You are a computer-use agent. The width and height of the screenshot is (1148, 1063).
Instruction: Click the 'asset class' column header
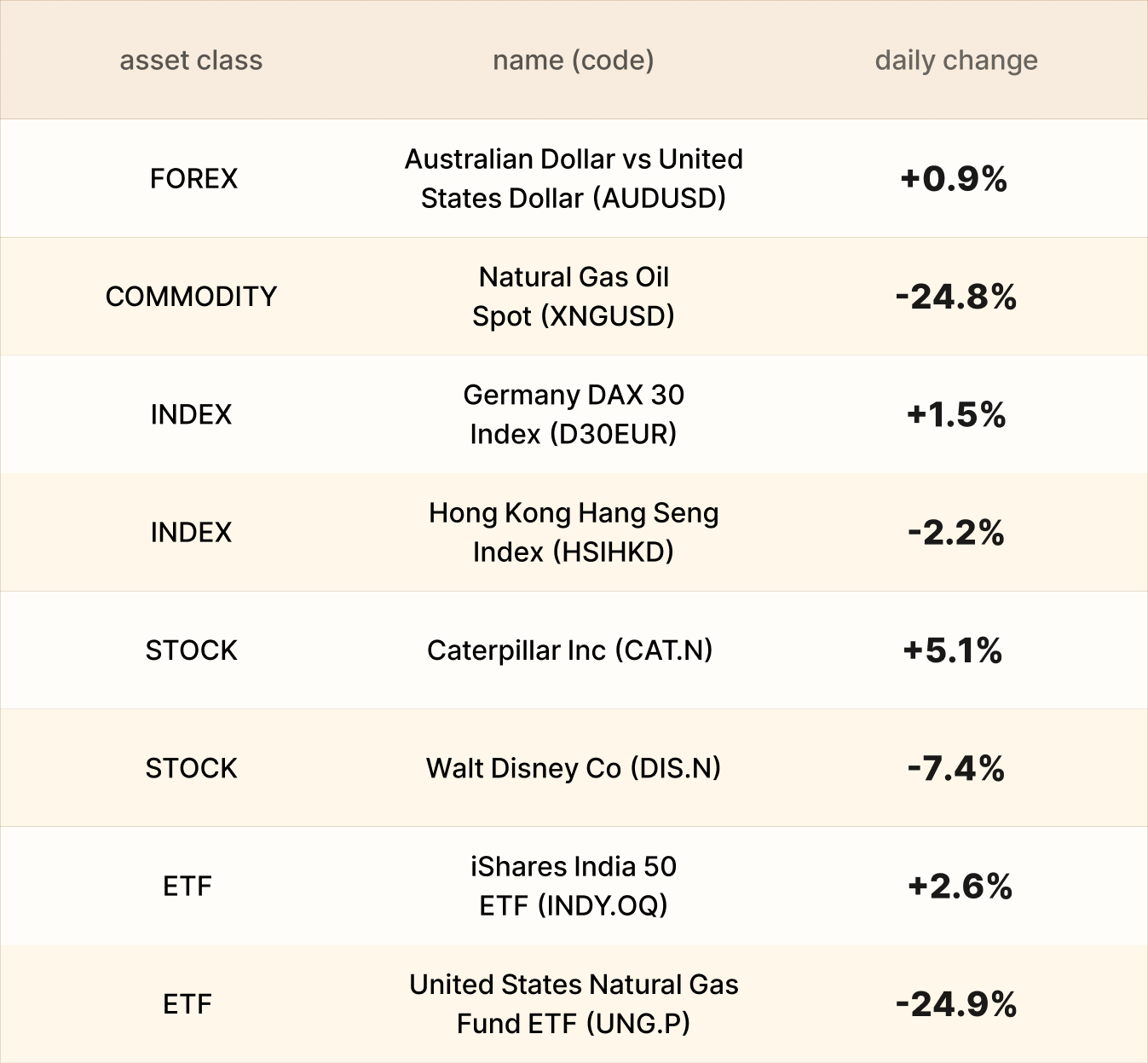pyautogui.click(x=191, y=61)
